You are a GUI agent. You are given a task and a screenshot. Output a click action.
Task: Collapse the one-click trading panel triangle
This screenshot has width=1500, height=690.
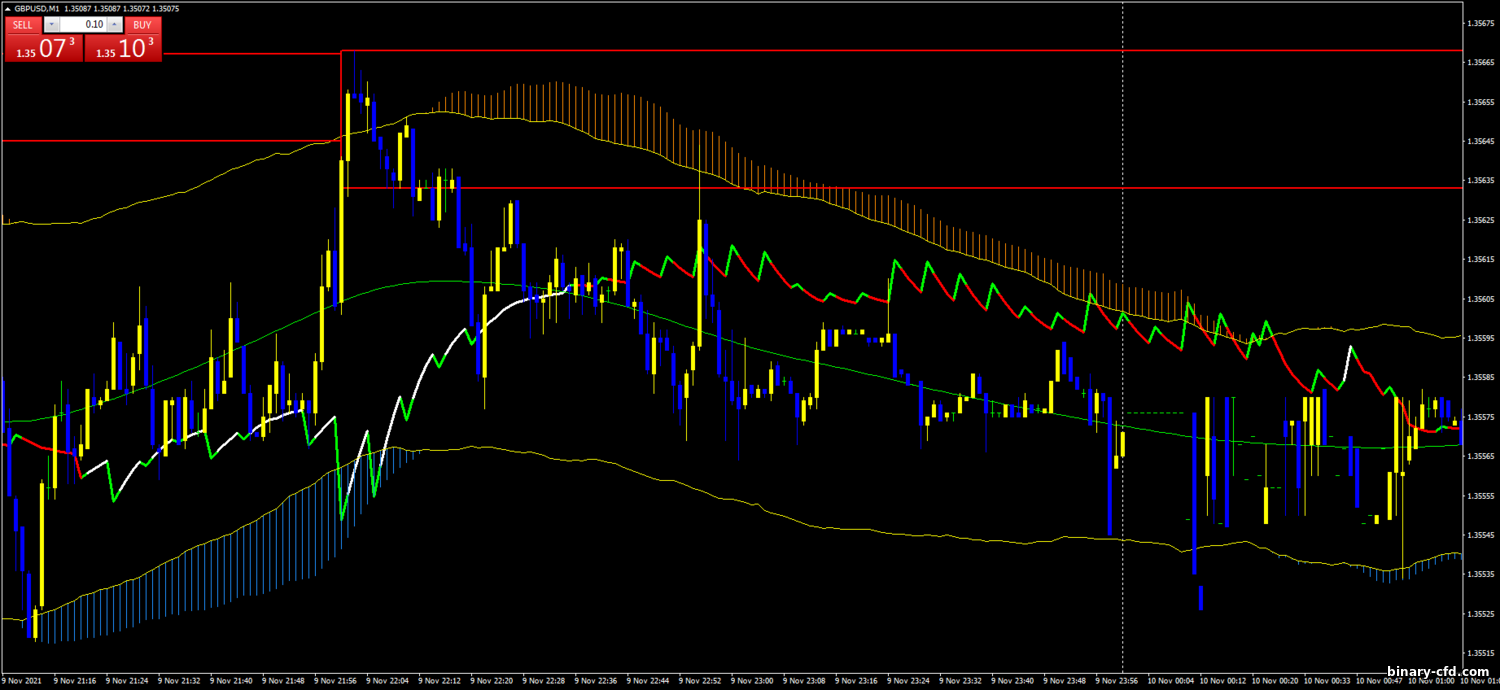[x=8, y=9]
